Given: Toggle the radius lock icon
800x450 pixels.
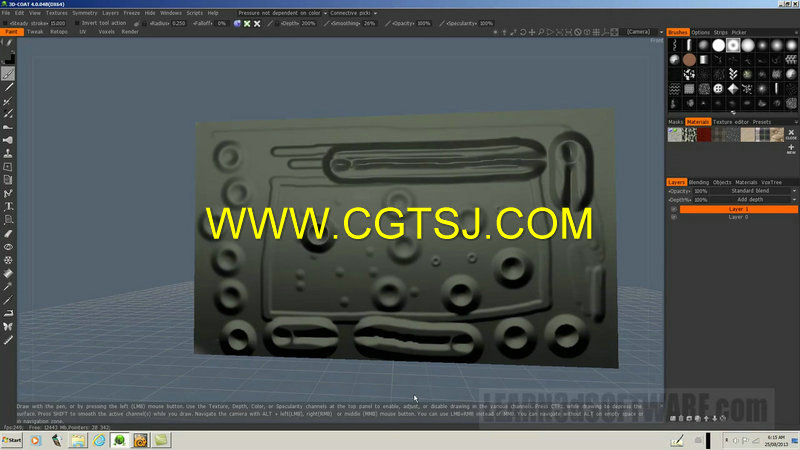Looking at the screenshot, I should pyautogui.click(x=144, y=23).
